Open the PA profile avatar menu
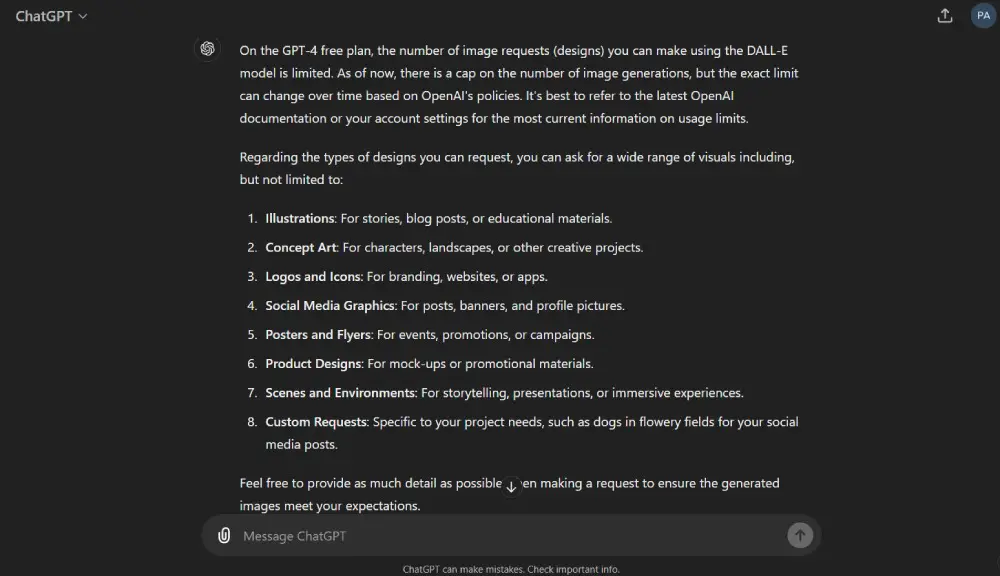 tap(983, 15)
